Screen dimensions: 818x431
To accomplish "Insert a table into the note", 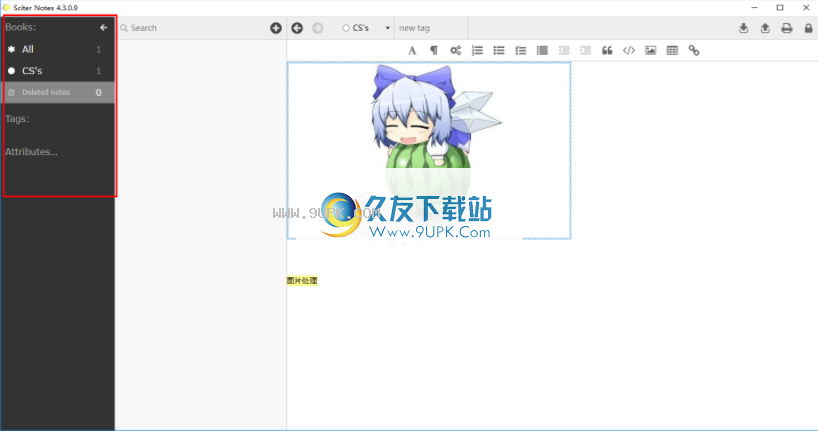I will [672, 51].
